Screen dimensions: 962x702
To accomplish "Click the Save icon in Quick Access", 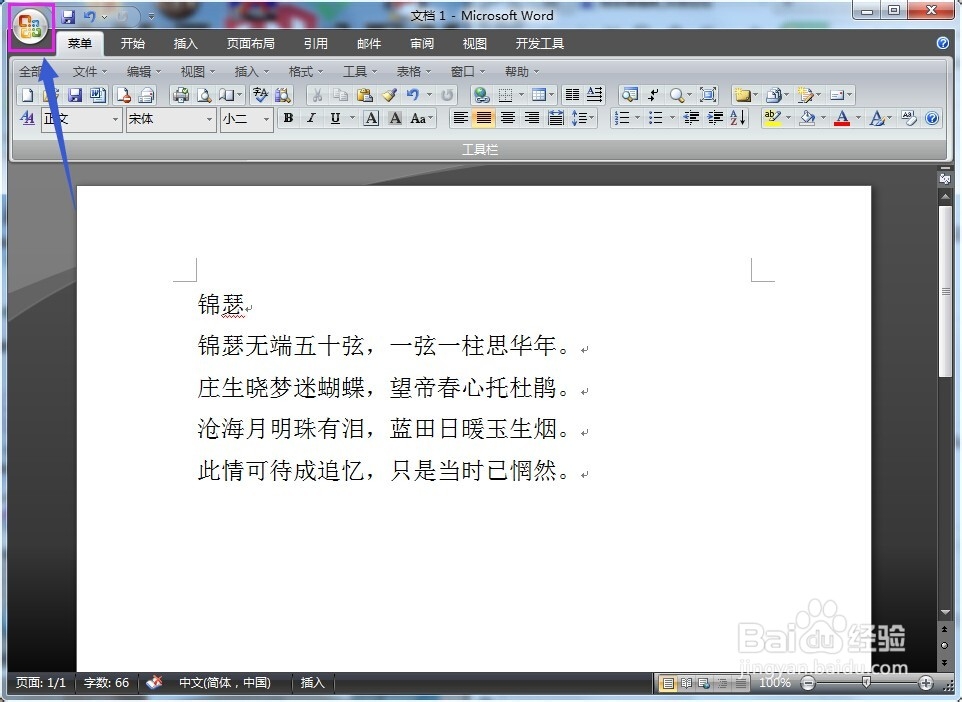I will tap(68, 17).
